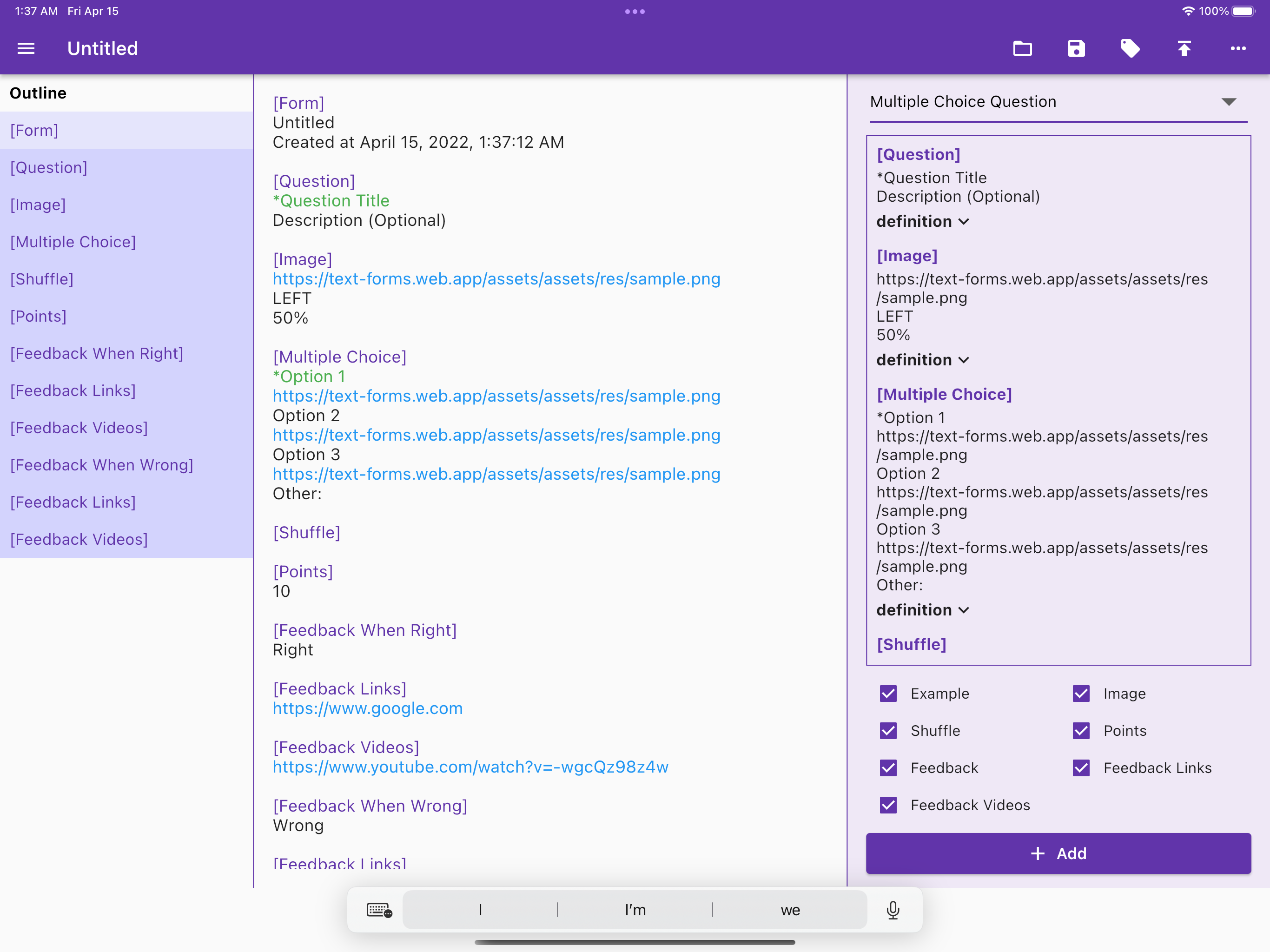This screenshot has width=1270, height=952.
Task: Open the hamburger navigation menu
Action: pos(26,48)
